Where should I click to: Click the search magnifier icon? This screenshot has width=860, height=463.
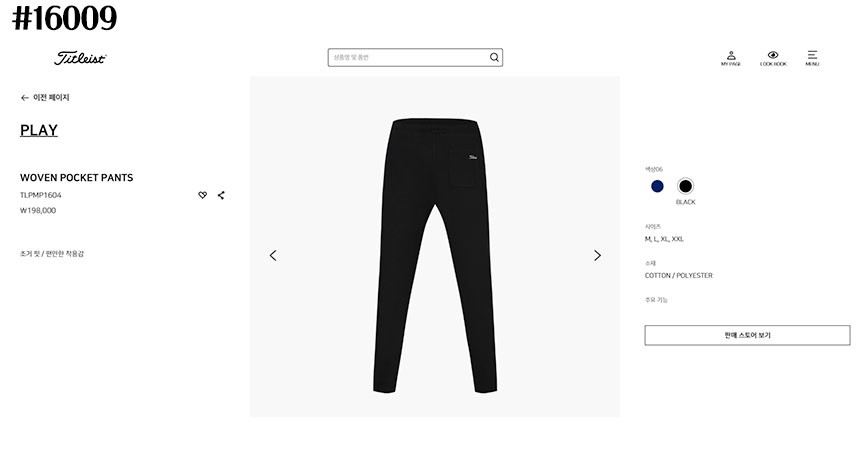(x=494, y=58)
